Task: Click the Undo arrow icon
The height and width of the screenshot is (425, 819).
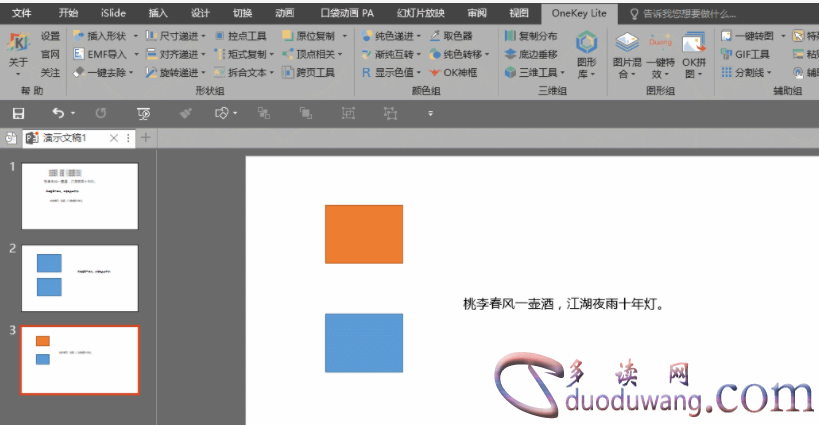Action: pos(58,114)
